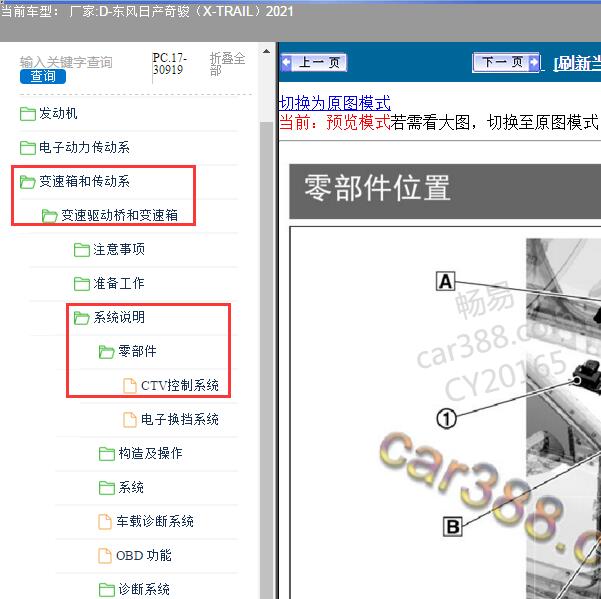This screenshot has width=601, height=599.
Task: Open the 车载诊断系统 page
Action: (x=155, y=522)
